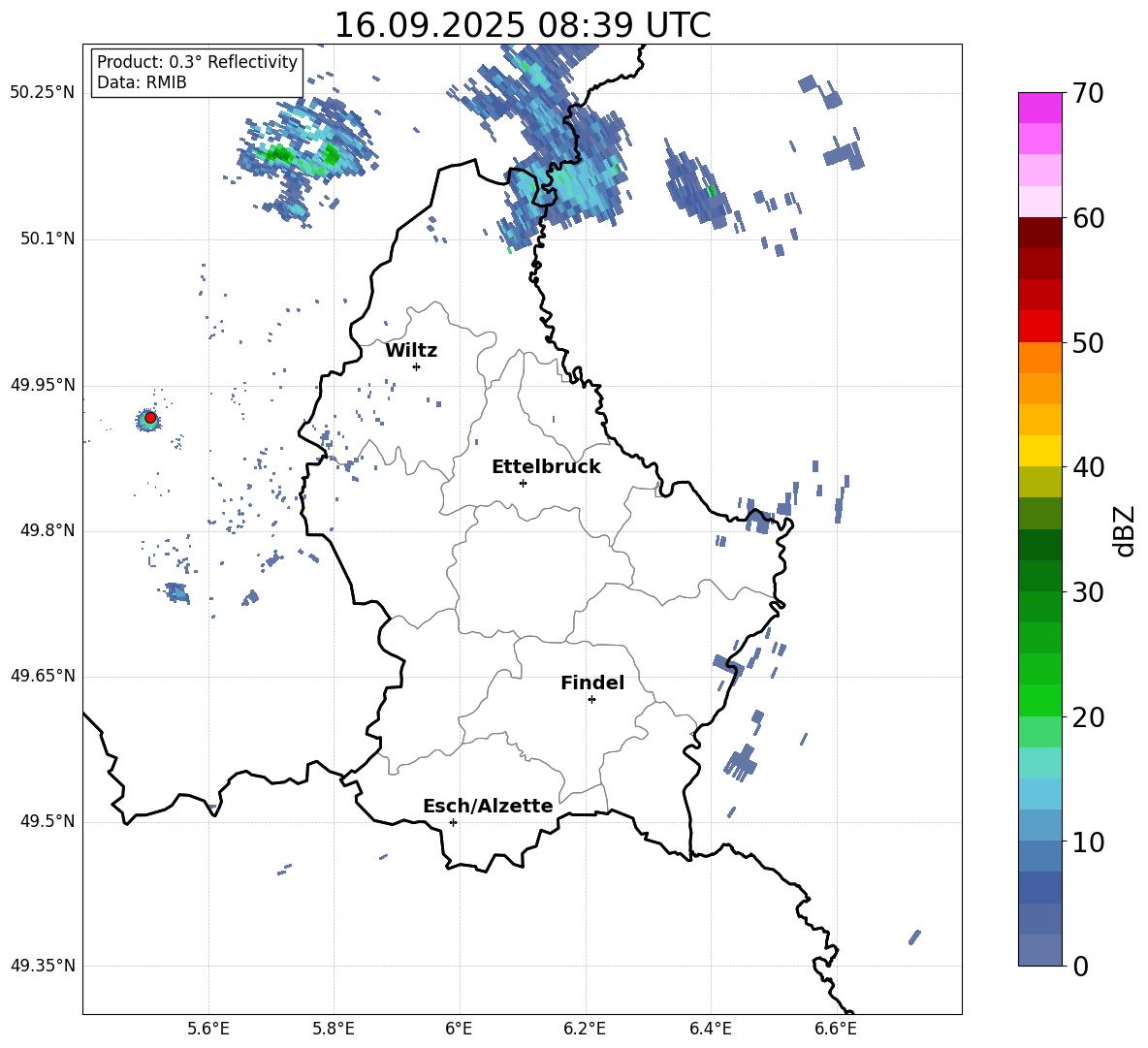1148x1048 pixels.
Task: Click the 50.1°N latitude label
Action: tap(48, 238)
